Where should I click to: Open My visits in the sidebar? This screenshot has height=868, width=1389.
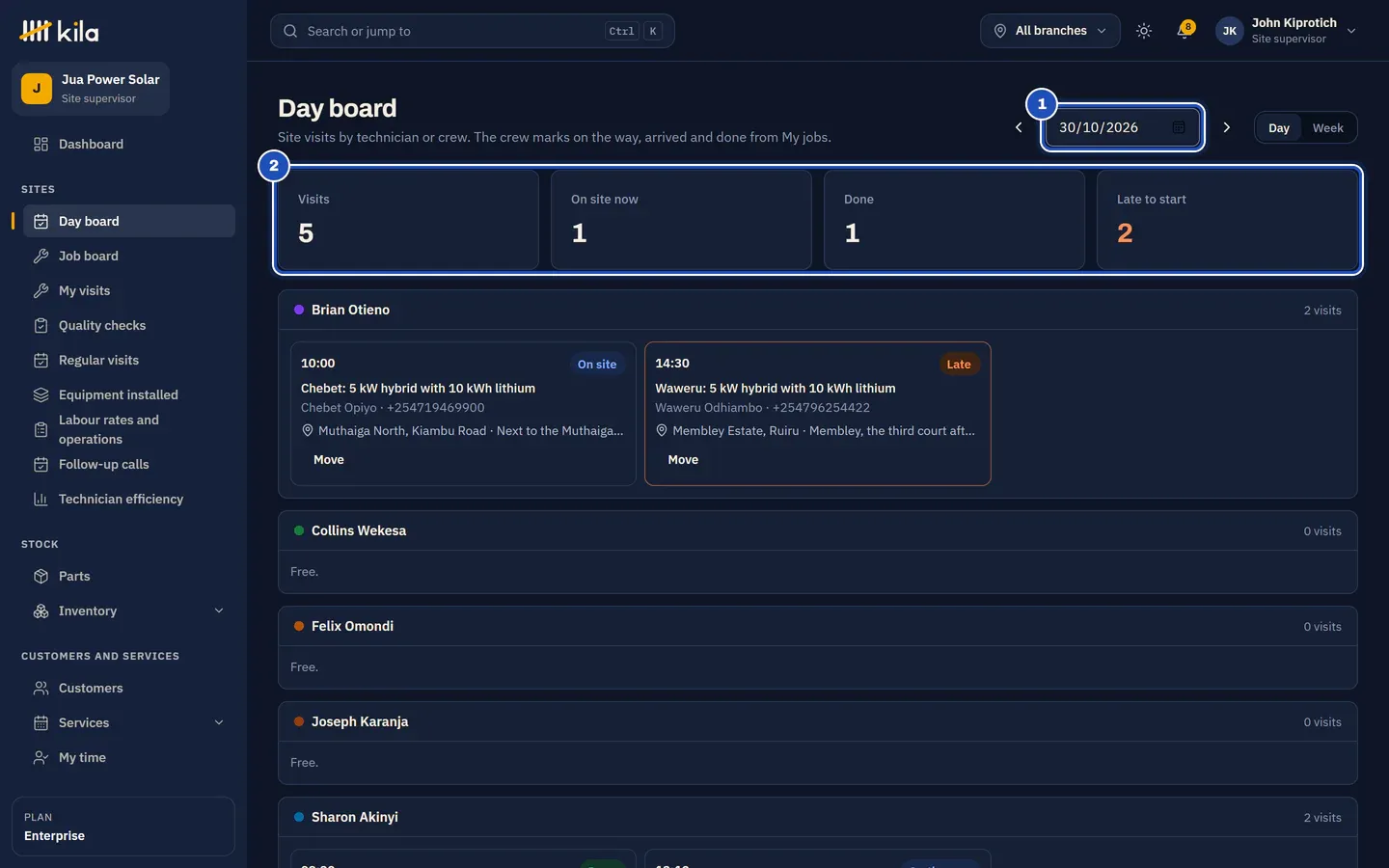(128, 290)
